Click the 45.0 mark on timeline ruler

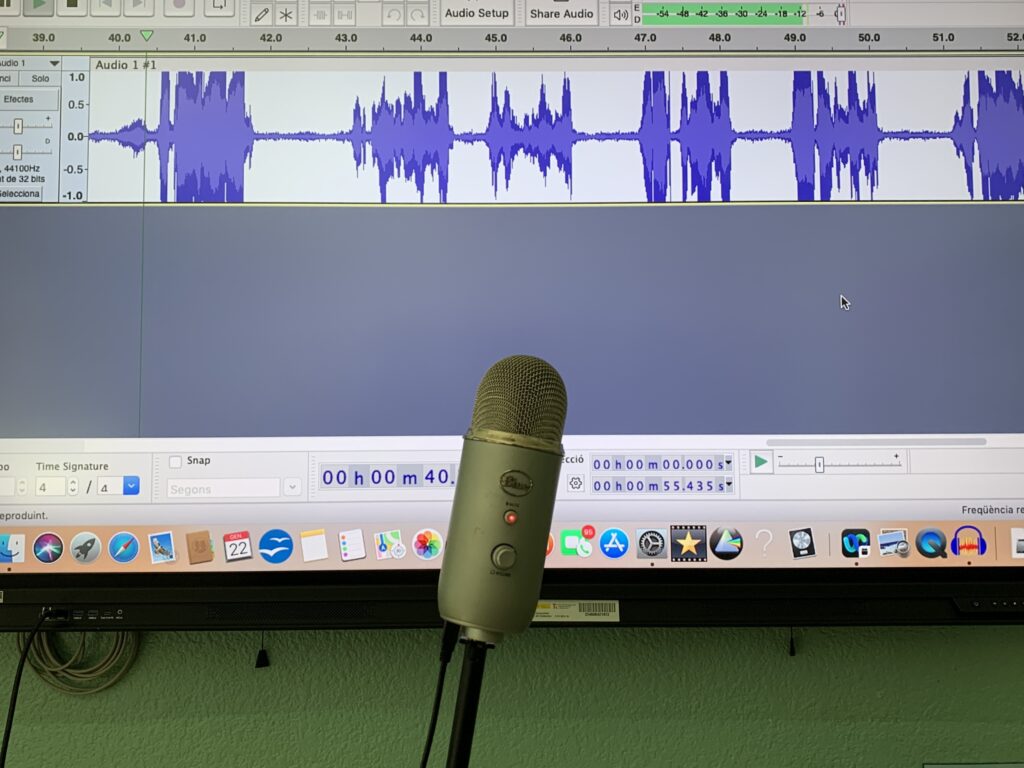[x=496, y=38]
